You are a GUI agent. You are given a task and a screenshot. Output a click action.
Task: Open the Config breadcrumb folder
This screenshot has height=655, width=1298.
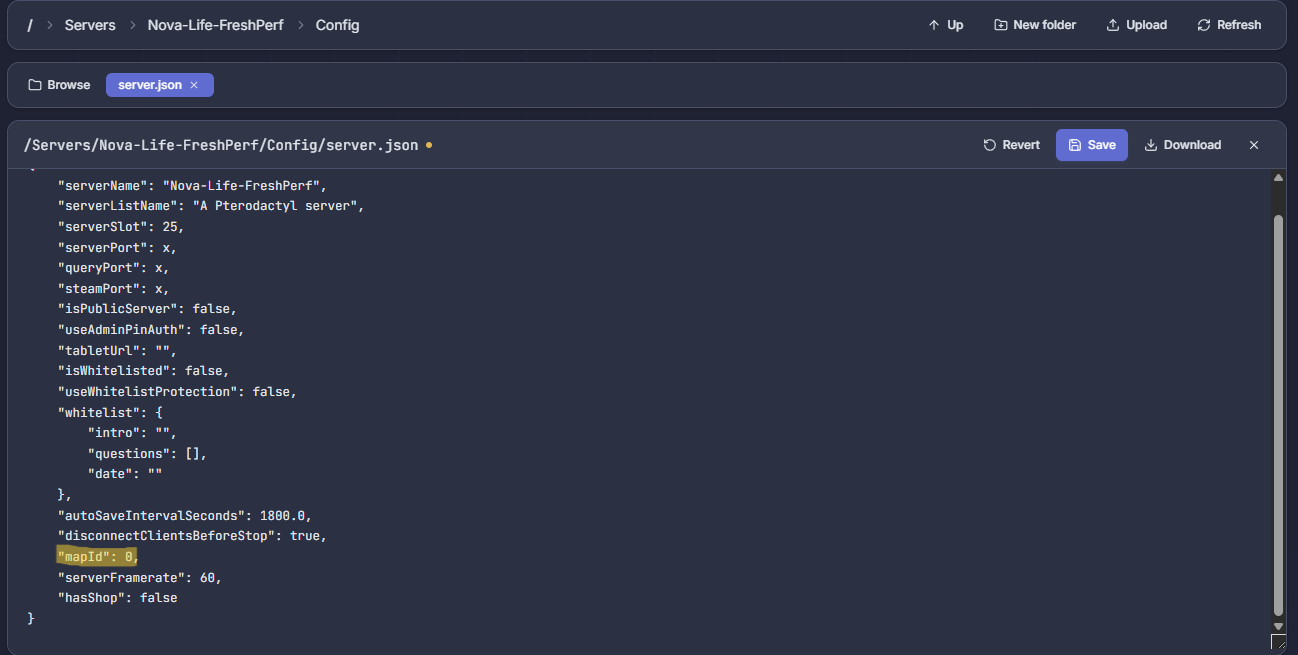pos(337,25)
